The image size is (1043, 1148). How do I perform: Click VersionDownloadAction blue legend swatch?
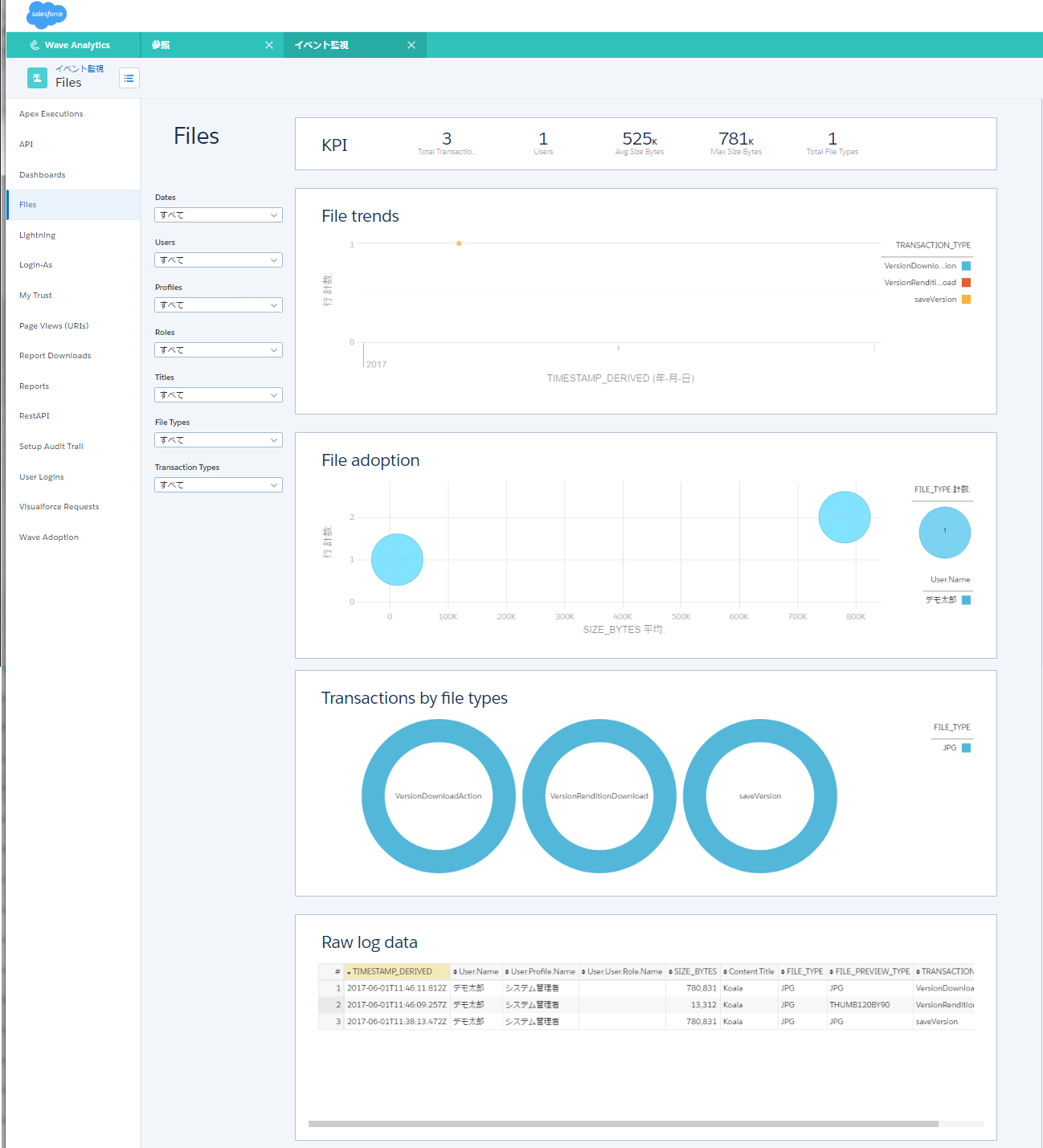point(967,266)
